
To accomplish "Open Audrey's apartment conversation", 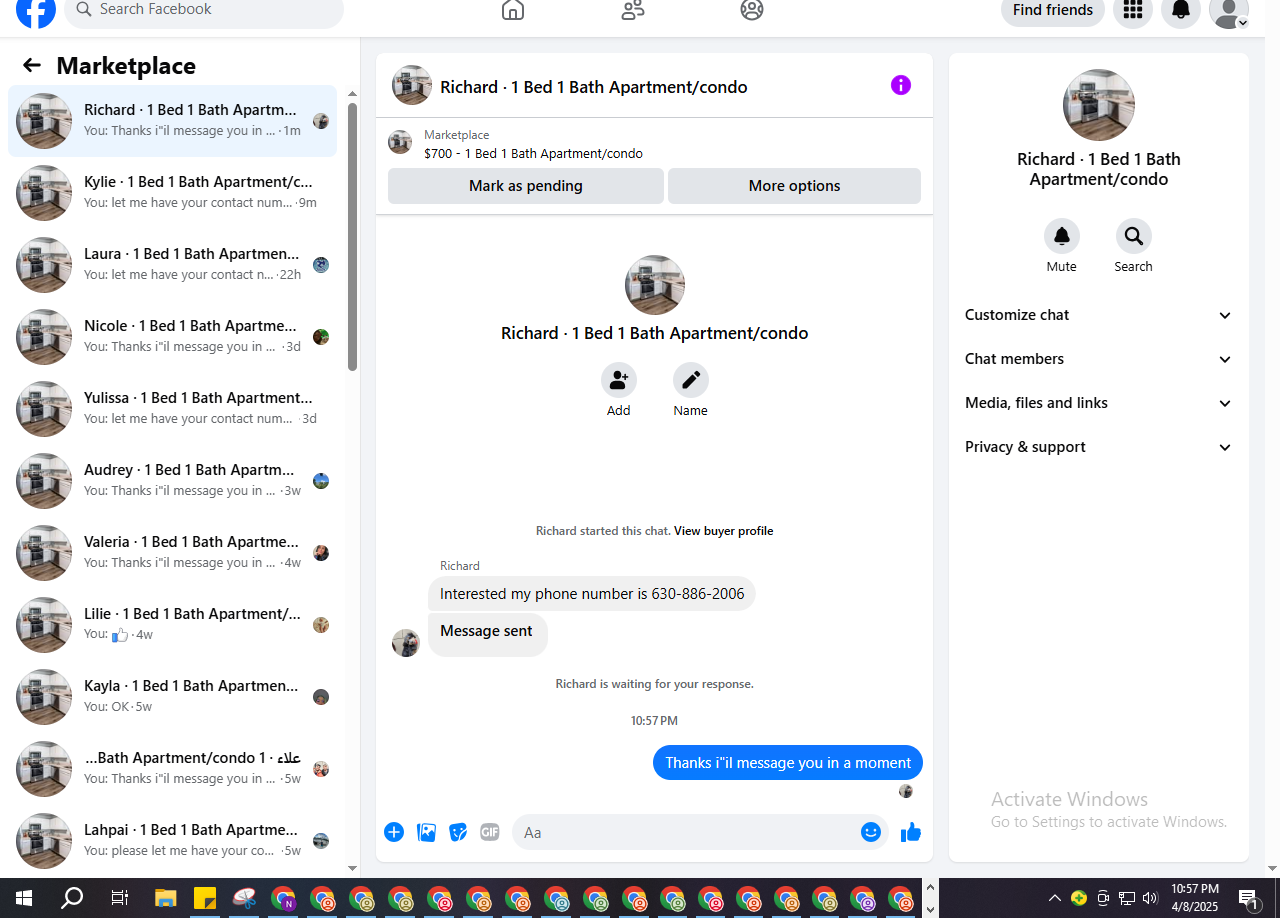I will [x=172, y=481].
